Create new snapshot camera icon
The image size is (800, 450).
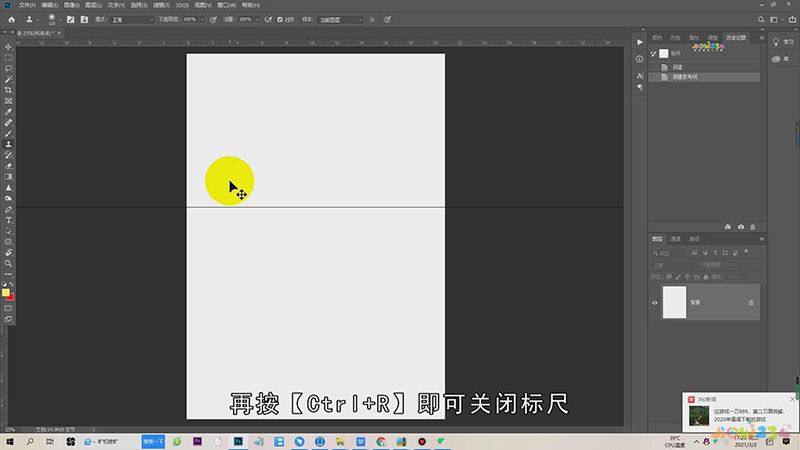(741, 227)
